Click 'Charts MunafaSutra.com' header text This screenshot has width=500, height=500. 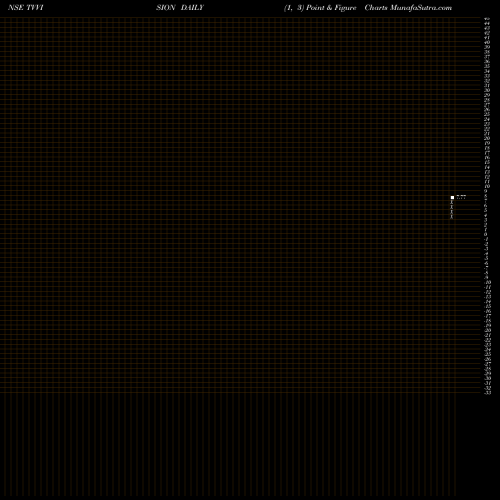click(408, 8)
